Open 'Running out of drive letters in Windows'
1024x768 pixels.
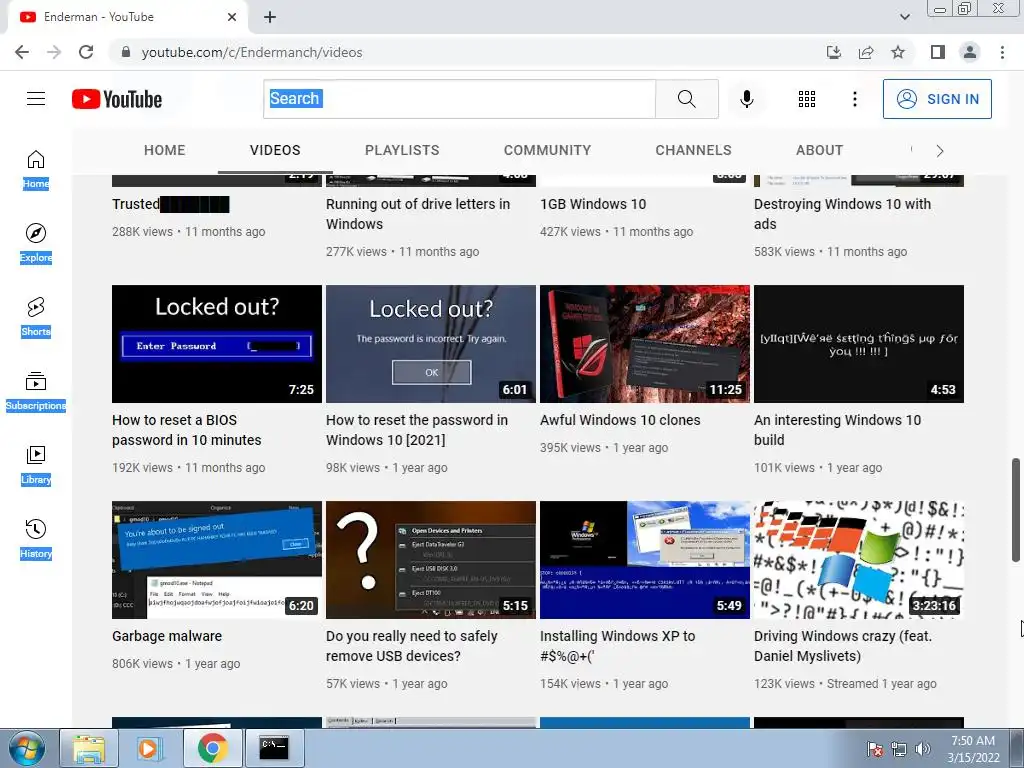pos(418,214)
